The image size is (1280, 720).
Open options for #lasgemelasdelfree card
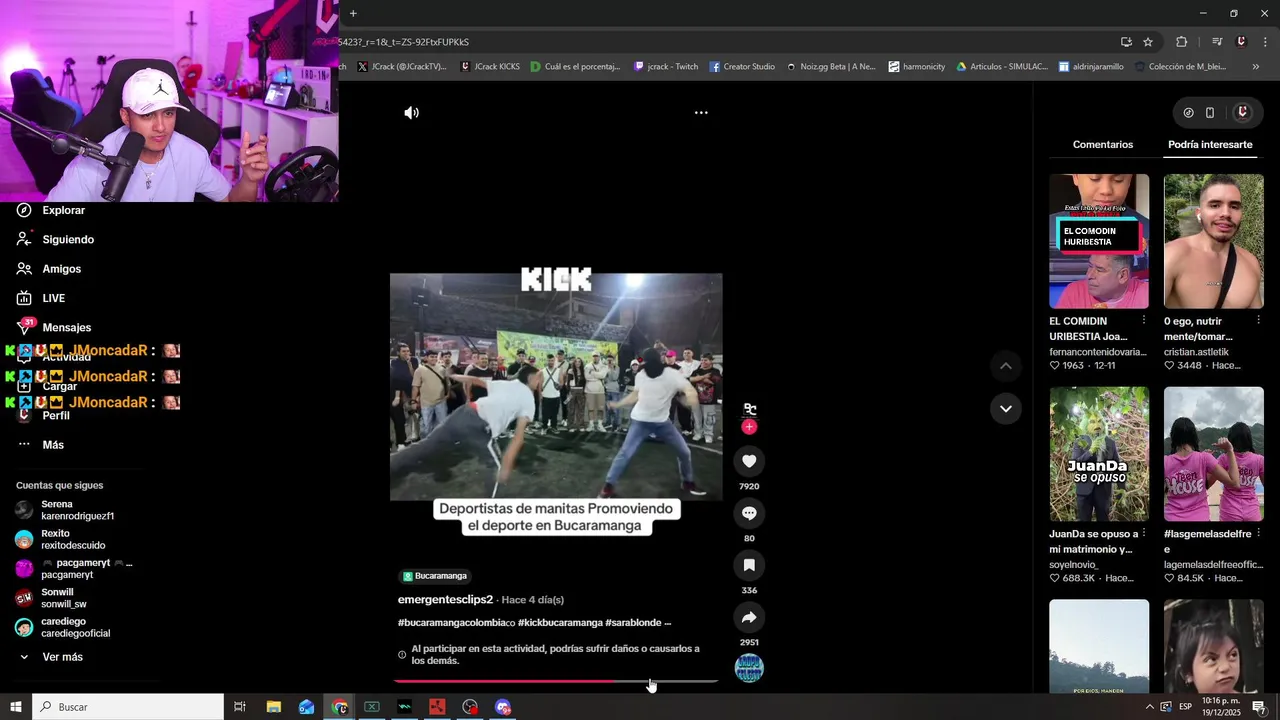tap(1258, 534)
